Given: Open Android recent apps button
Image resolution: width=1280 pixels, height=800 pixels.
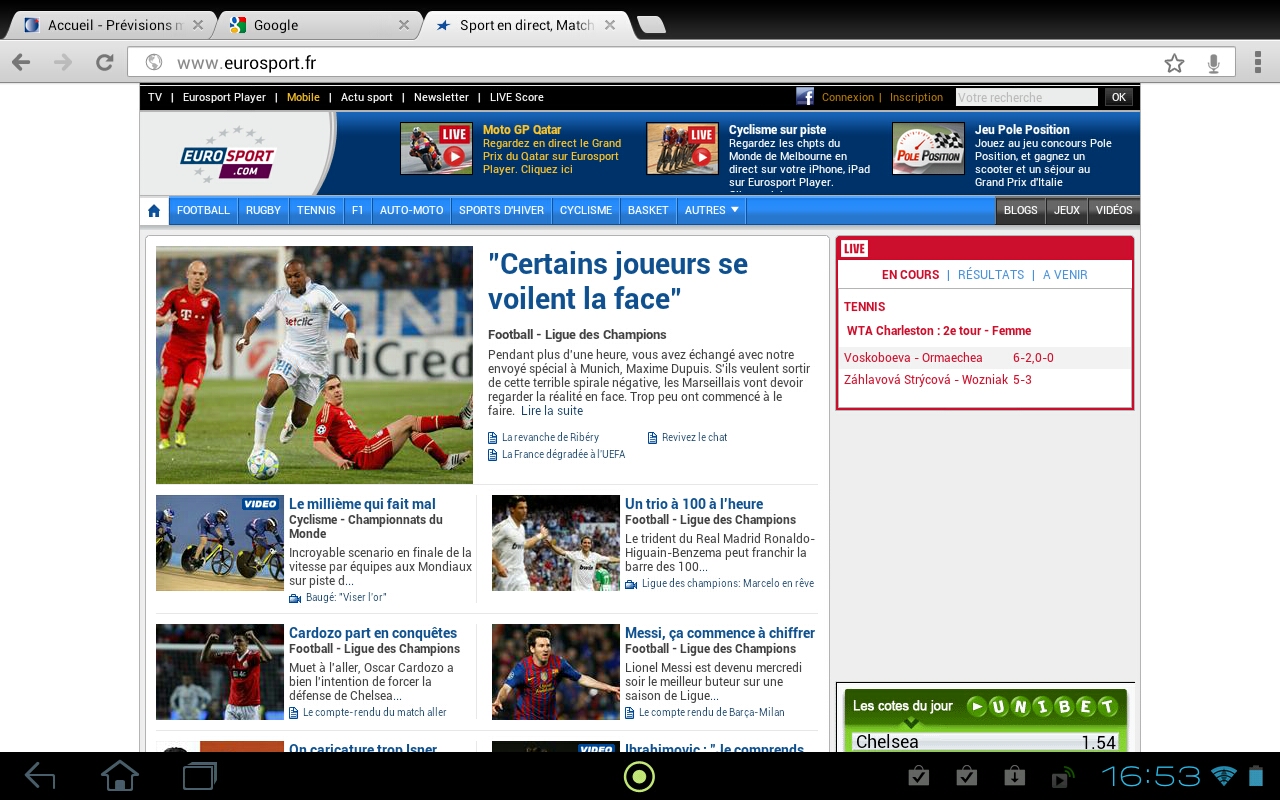Looking at the screenshot, I should point(199,776).
